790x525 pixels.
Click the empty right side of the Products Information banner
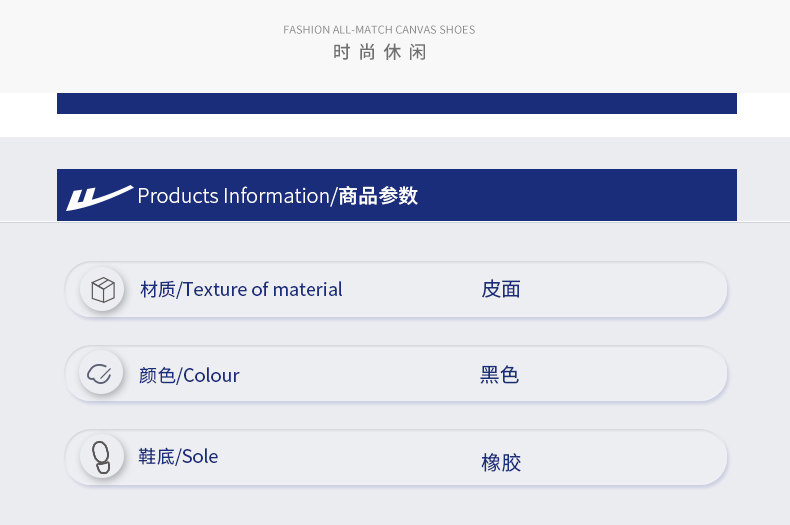(x=600, y=195)
